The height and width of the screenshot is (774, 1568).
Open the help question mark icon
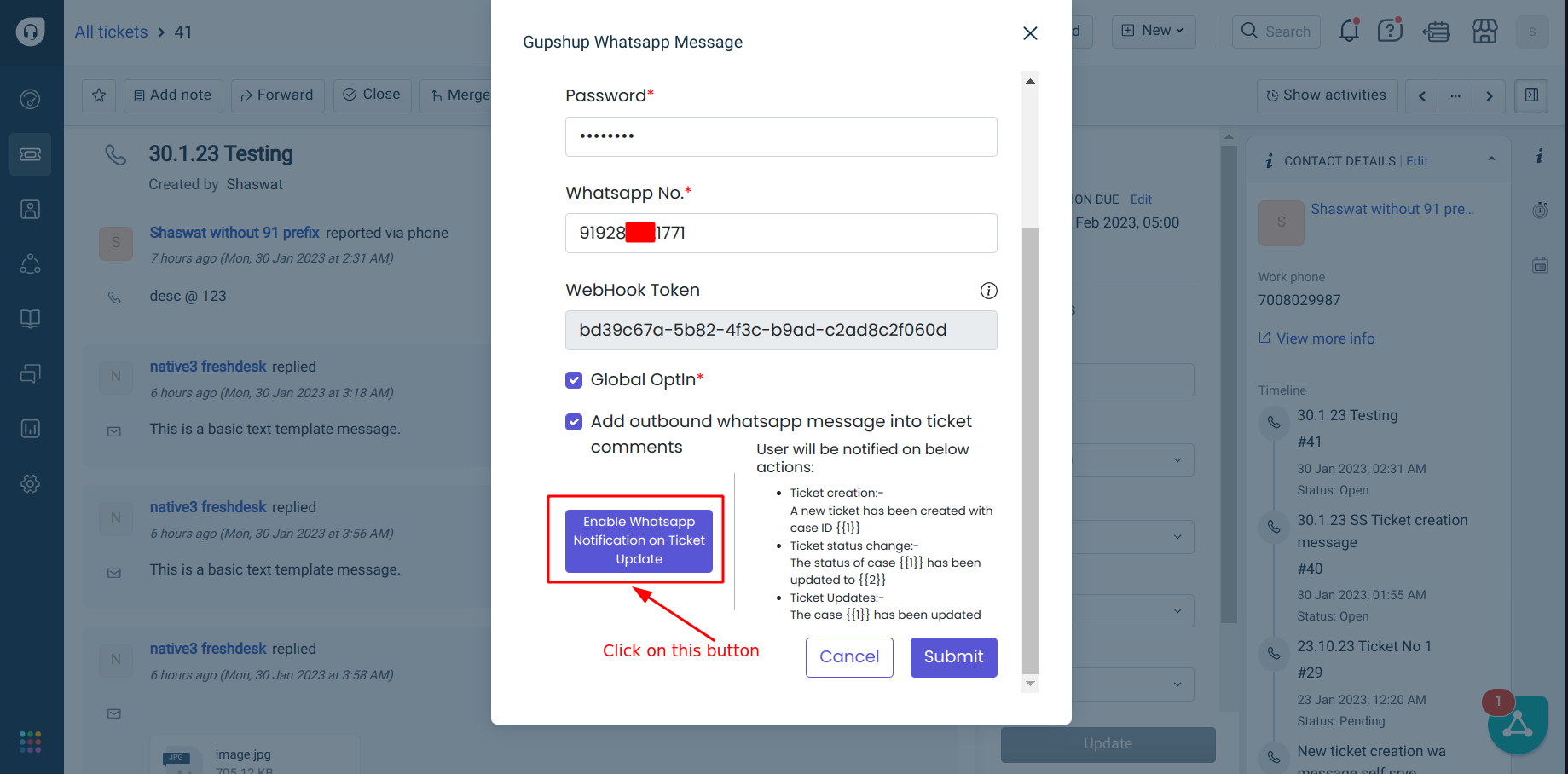coord(1390,32)
